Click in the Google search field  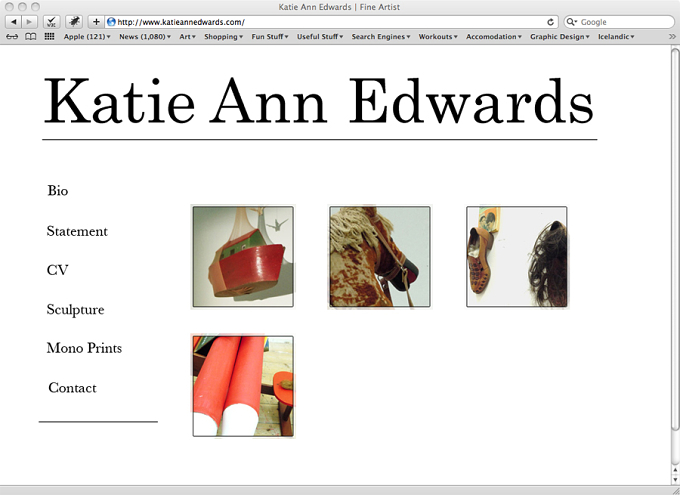[x=619, y=22]
